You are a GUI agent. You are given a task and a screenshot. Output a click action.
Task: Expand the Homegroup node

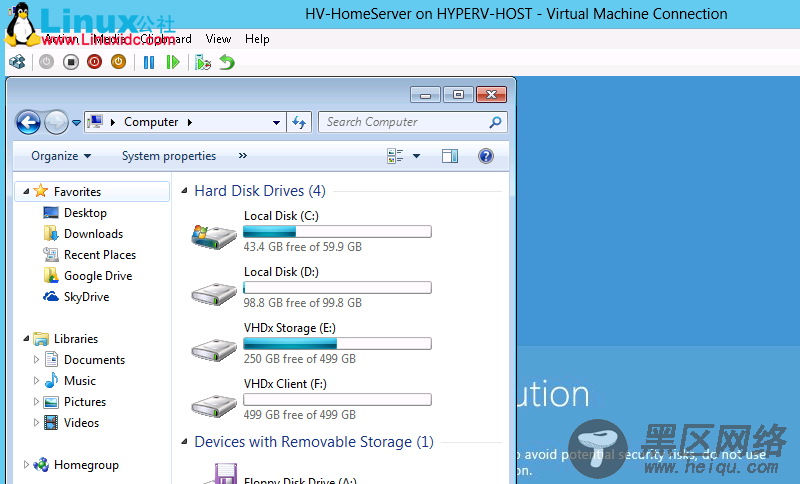point(26,464)
